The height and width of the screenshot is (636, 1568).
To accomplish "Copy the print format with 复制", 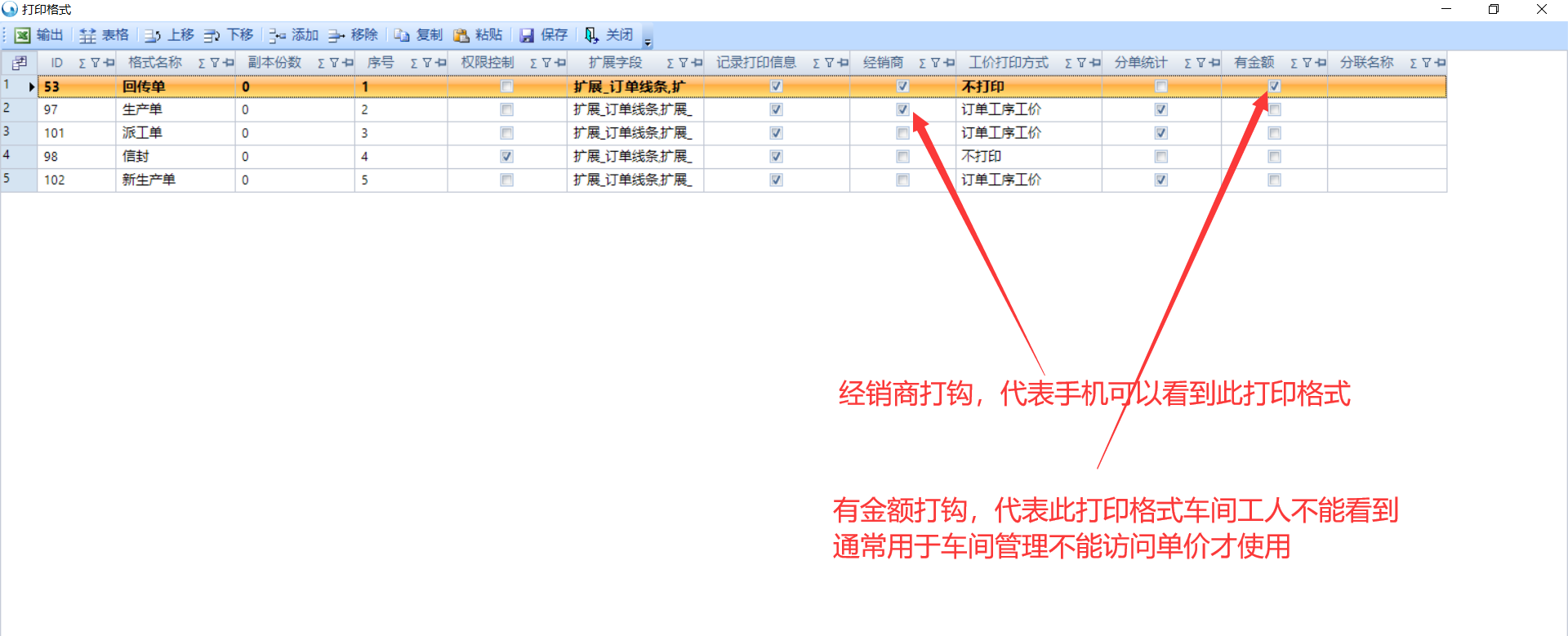I will [x=402, y=35].
